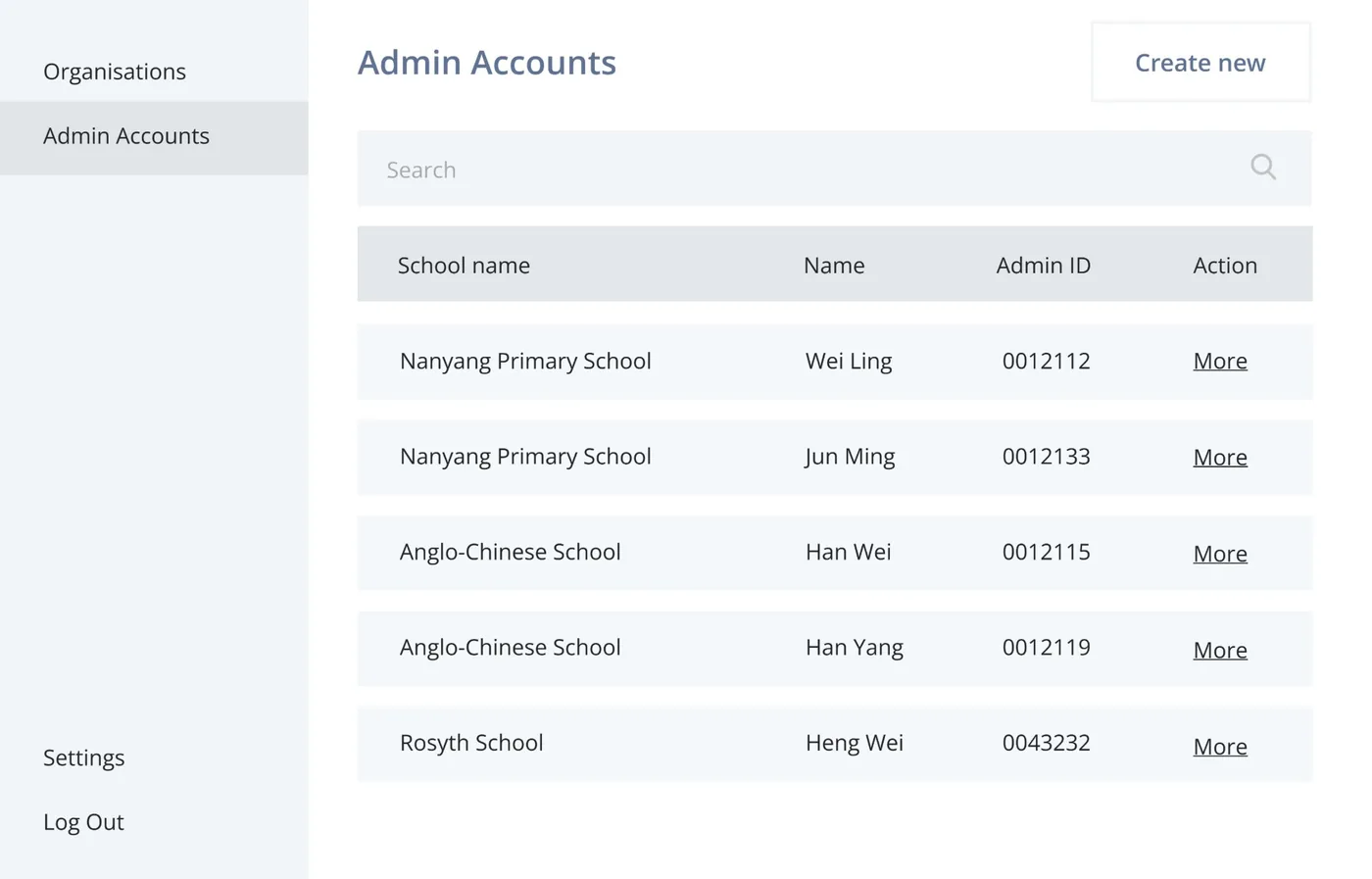Click admin ID 0043232
Screen dimensions: 1372x879
click(x=1046, y=743)
